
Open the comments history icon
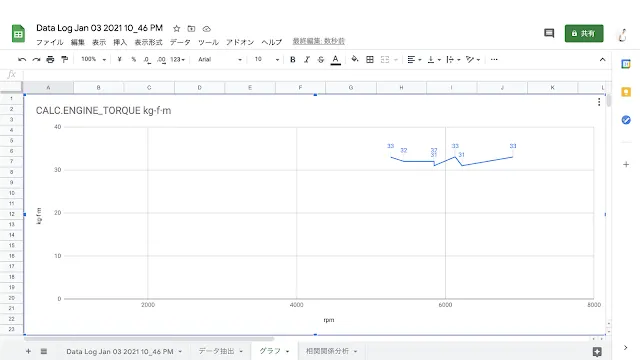coord(549,33)
